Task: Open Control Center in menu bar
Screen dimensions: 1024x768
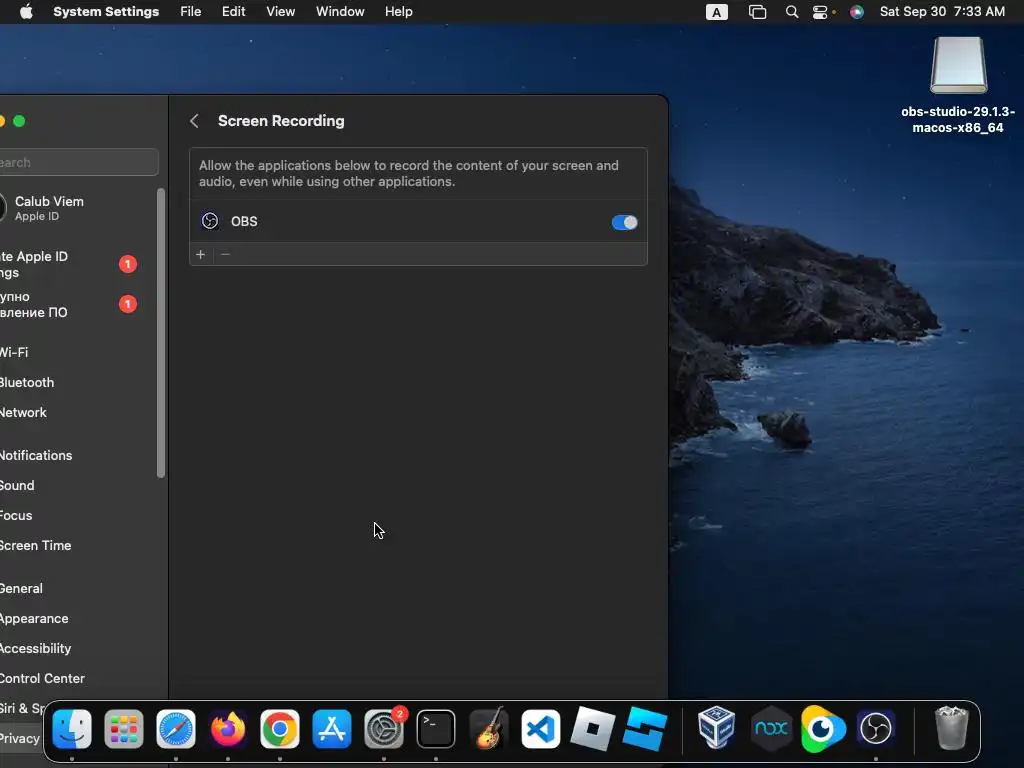Action: pos(821,12)
